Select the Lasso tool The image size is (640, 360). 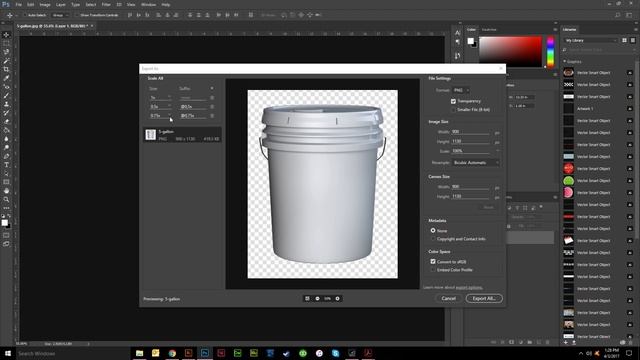tap(6, 52)
